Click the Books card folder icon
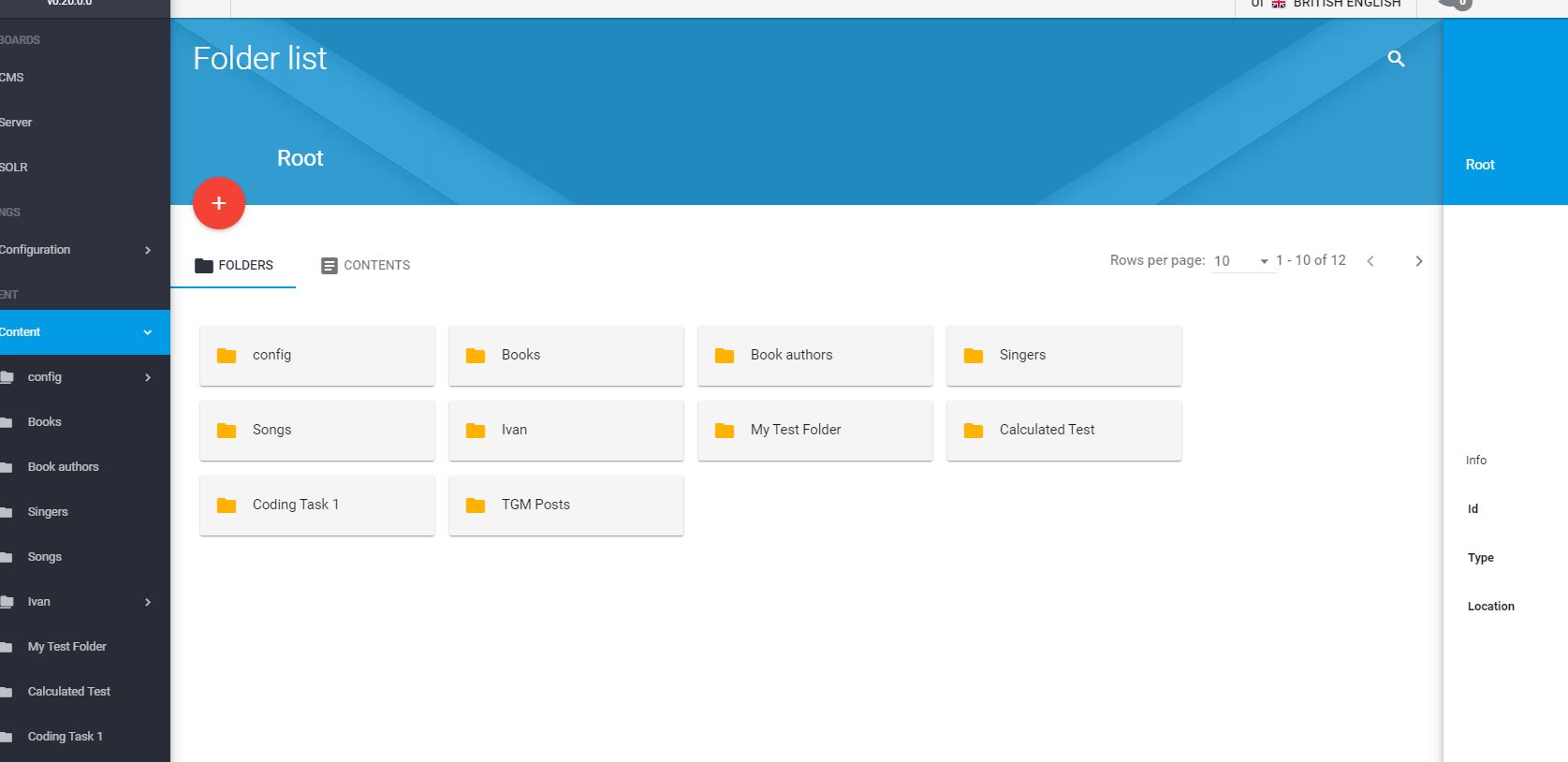 point(476,356)
